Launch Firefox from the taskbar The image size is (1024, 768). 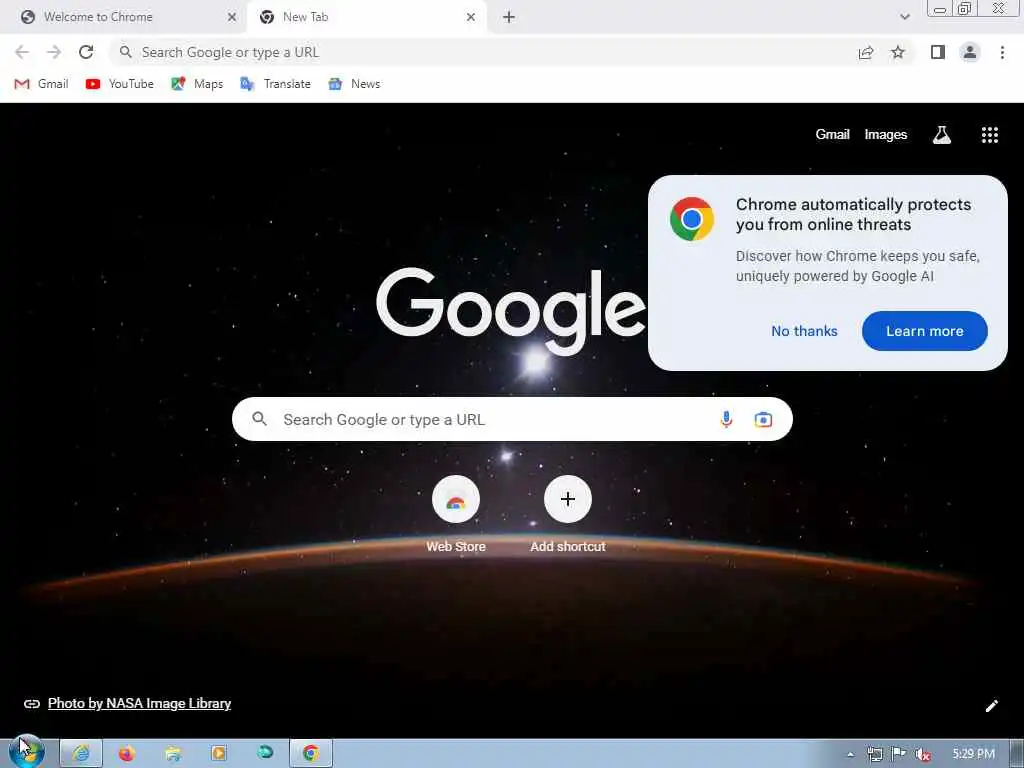(x=127, y=754)
